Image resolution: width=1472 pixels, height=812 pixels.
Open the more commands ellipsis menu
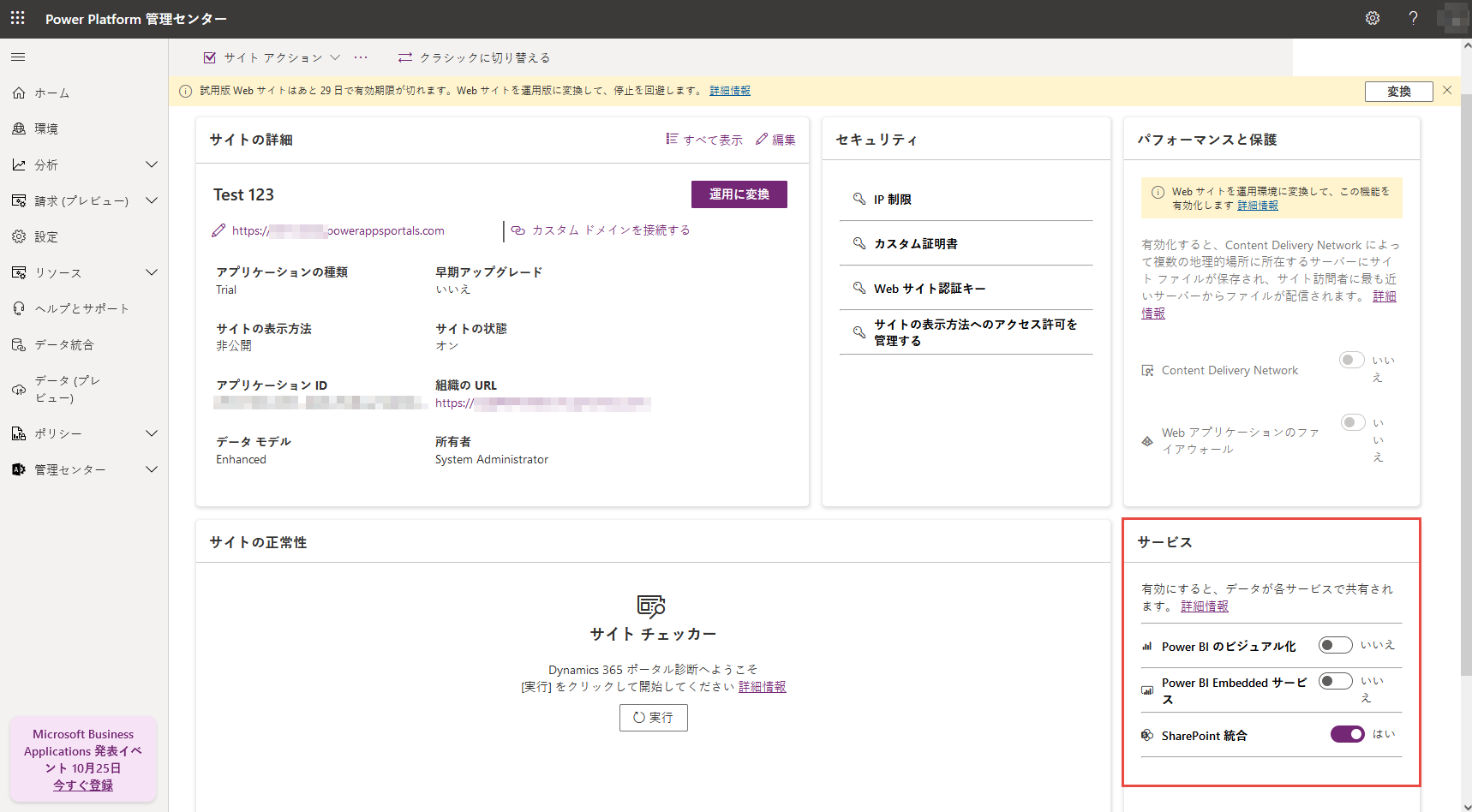click(361, 57)
